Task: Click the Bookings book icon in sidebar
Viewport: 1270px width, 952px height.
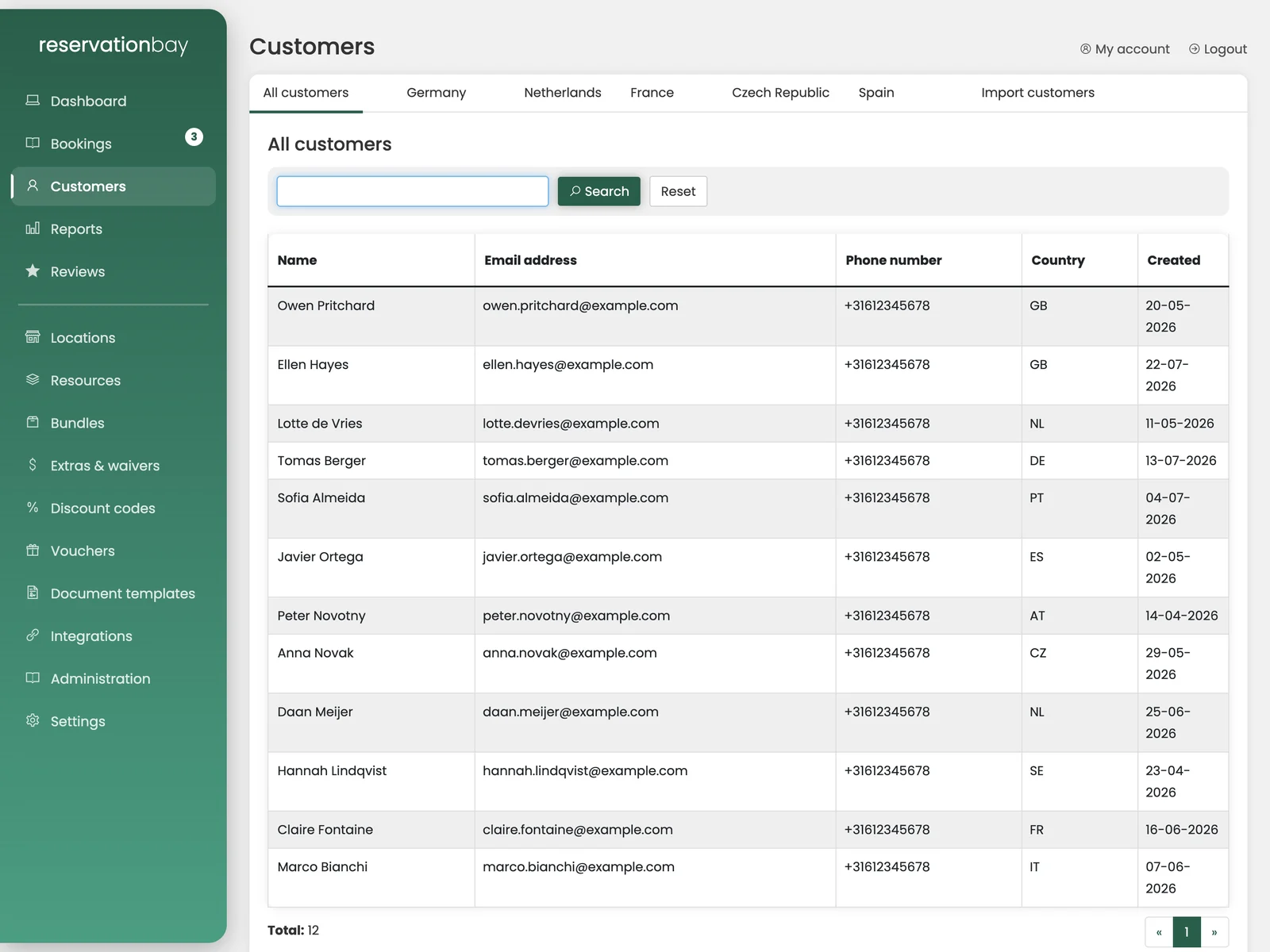Action: 33,143
